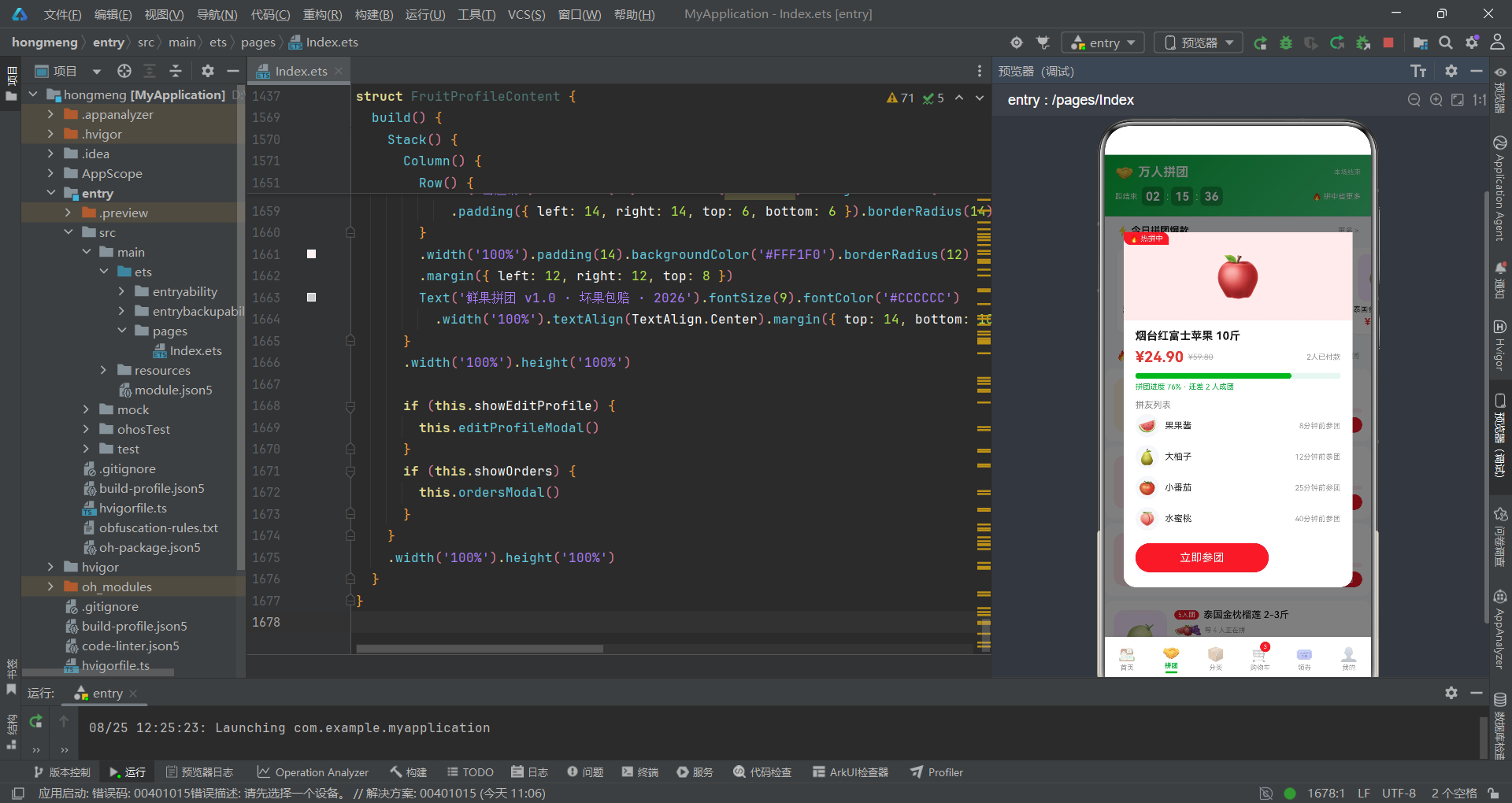Collapse all nodes in the project panel
The height and width of the screenshot is (803, 1512).
pyautogui.click(x=176, y=71)
